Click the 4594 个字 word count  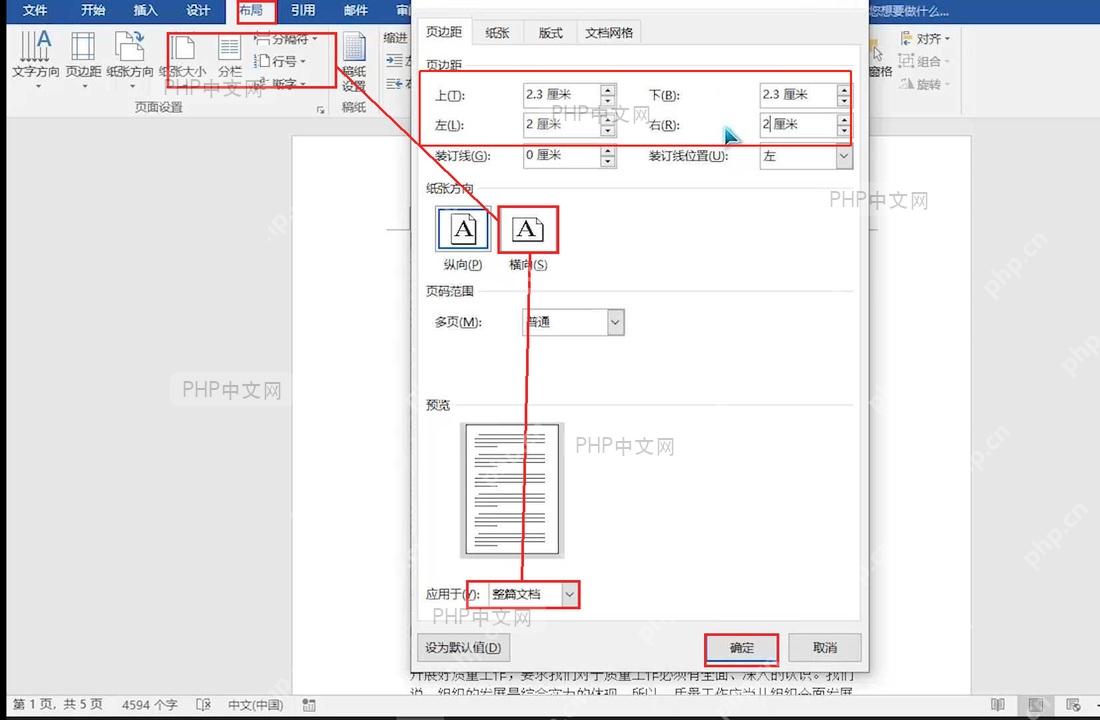pyautogui.click(x=149, y=705)
